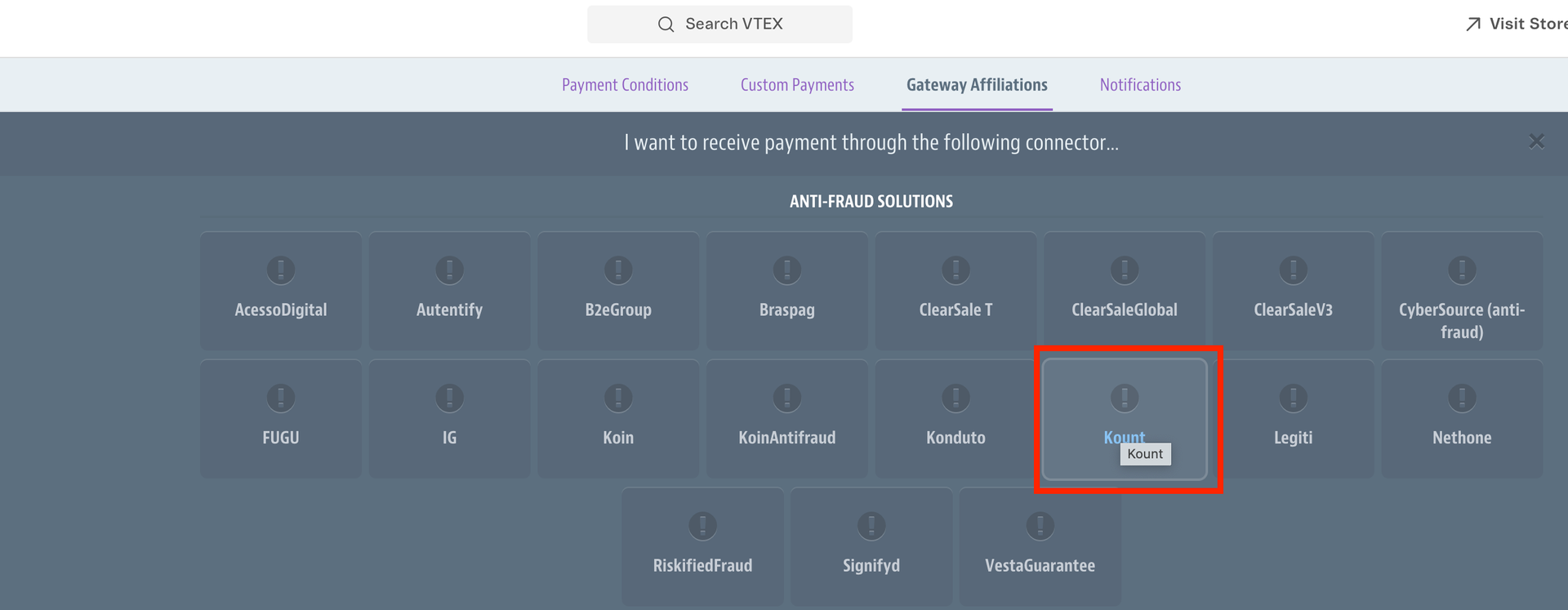Choose the ClearSaleGlobal label
This screenshot has height=610, width=1568.
tap(1125, 310)
